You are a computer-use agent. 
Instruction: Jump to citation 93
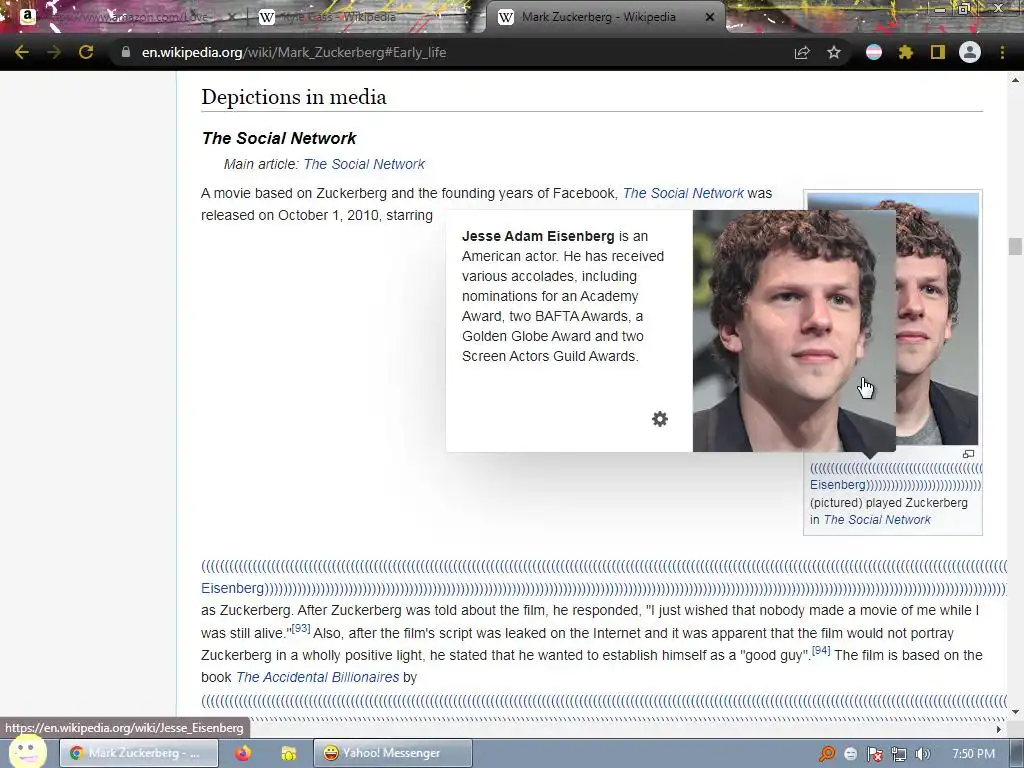coord(300,628)
